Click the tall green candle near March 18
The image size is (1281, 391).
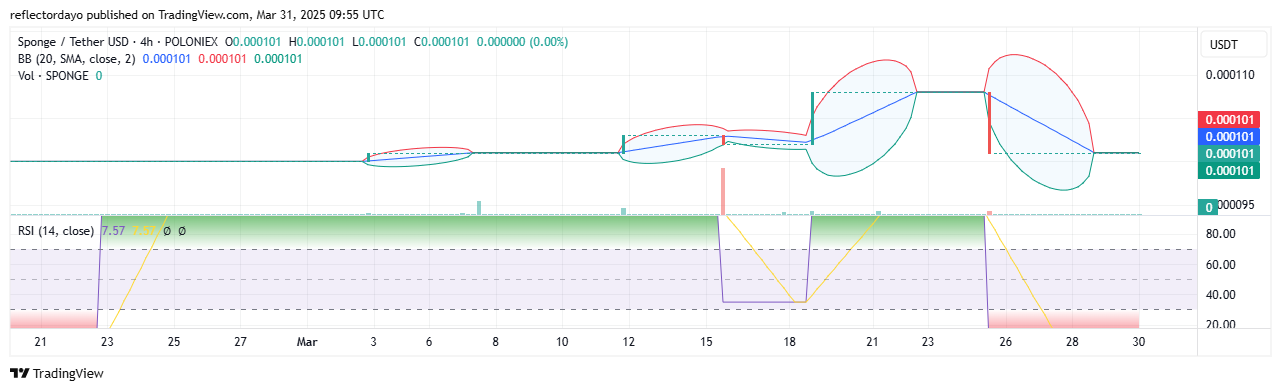pos(812,118)
